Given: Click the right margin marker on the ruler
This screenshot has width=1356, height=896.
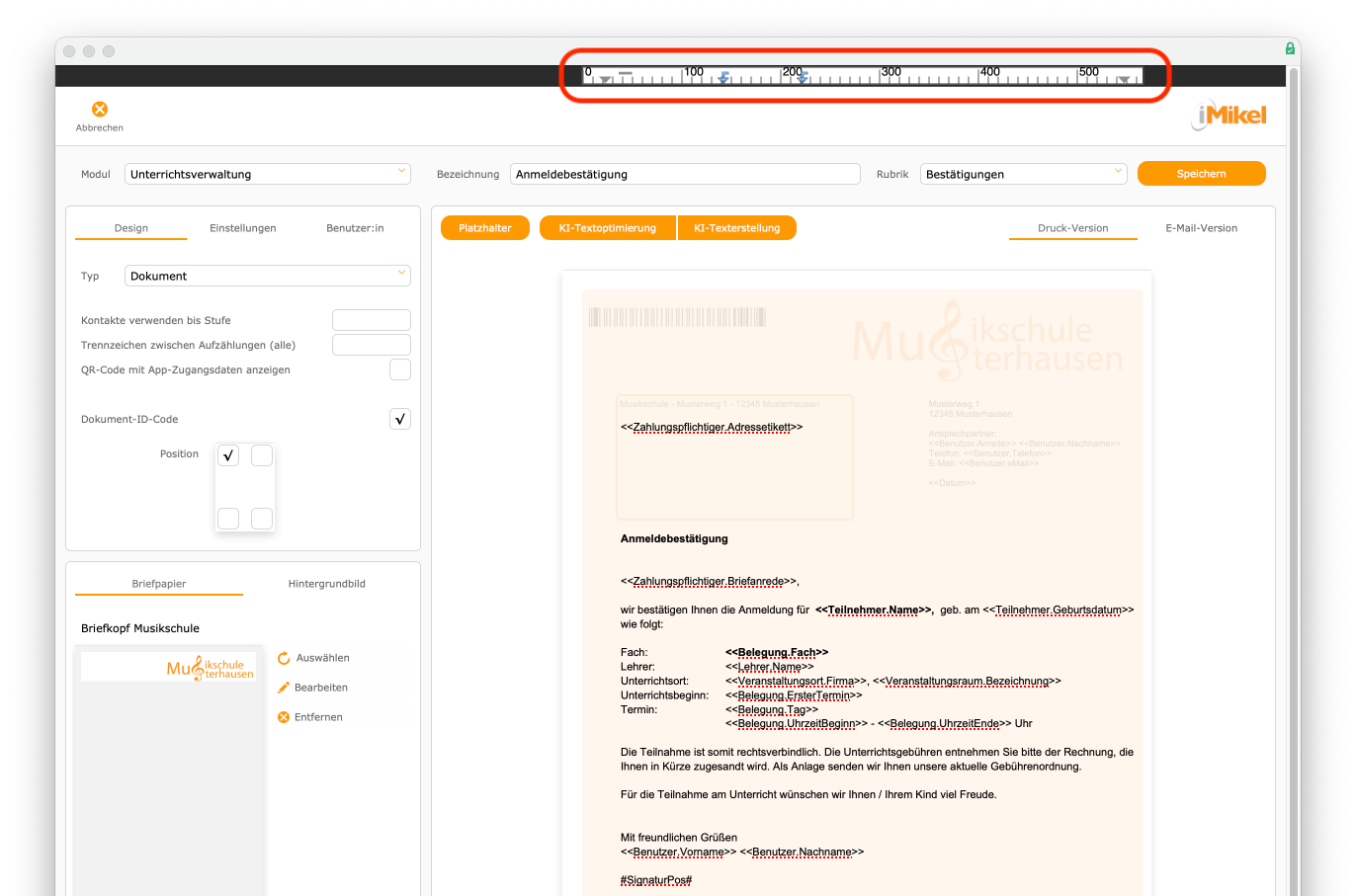Looking at the screenshot, I should 1124,80.
